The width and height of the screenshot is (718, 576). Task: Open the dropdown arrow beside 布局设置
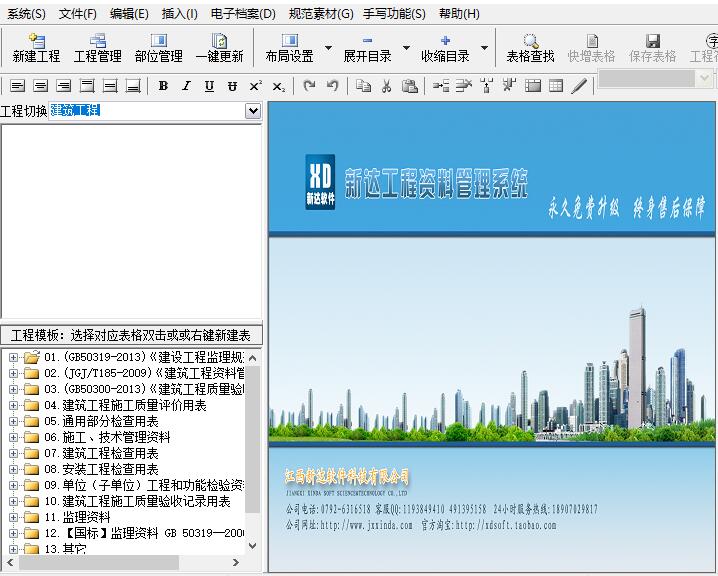click(x=328, y=47)
